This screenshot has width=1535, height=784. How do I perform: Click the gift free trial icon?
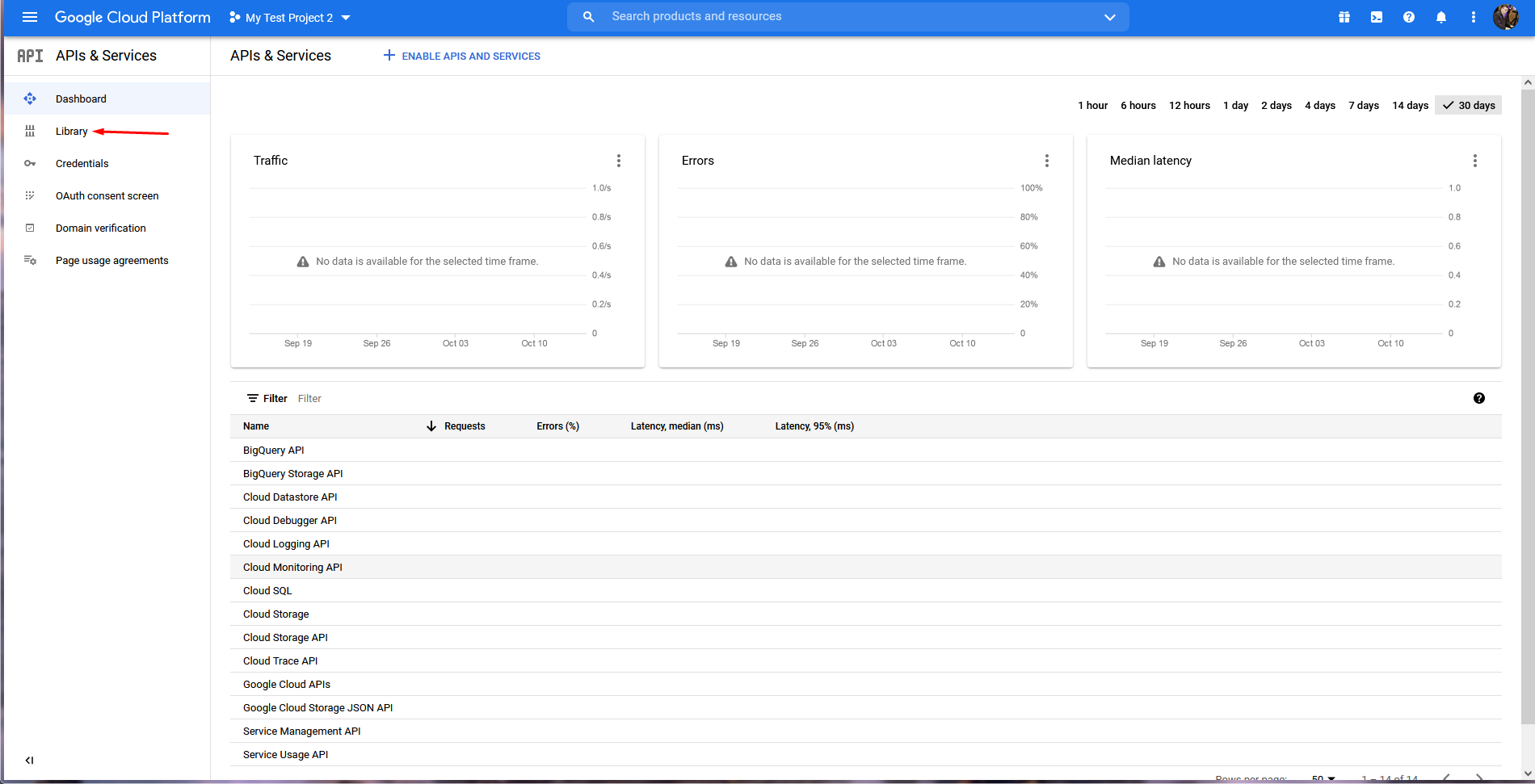1344,17
